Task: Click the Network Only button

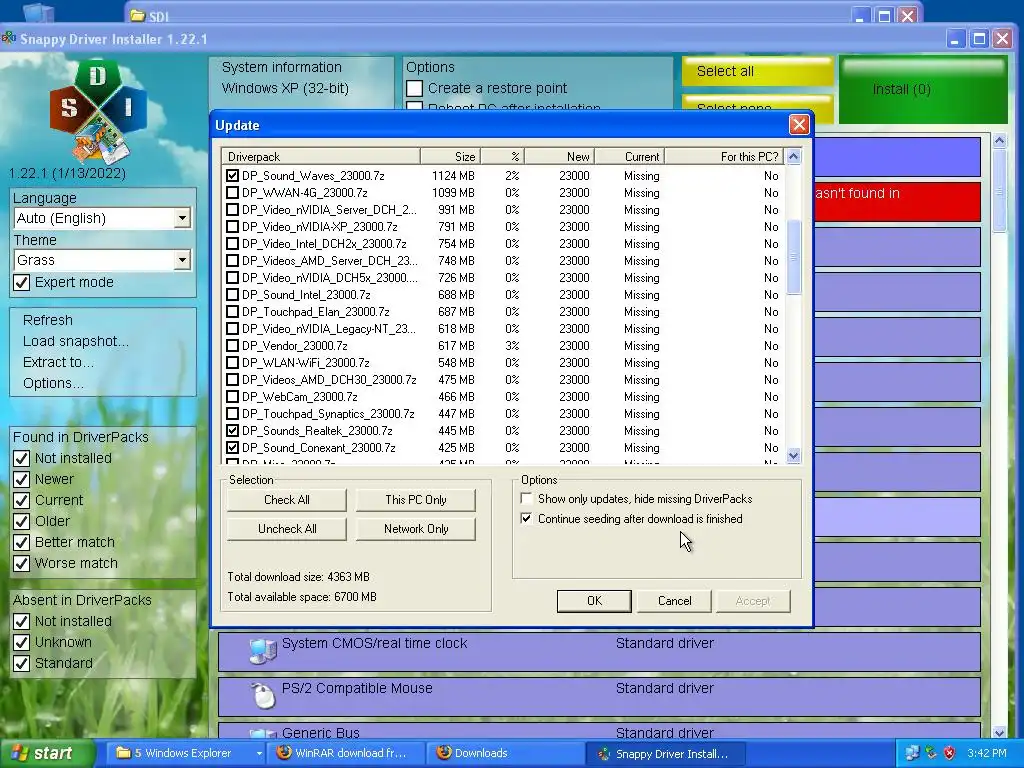Action: 415,528
